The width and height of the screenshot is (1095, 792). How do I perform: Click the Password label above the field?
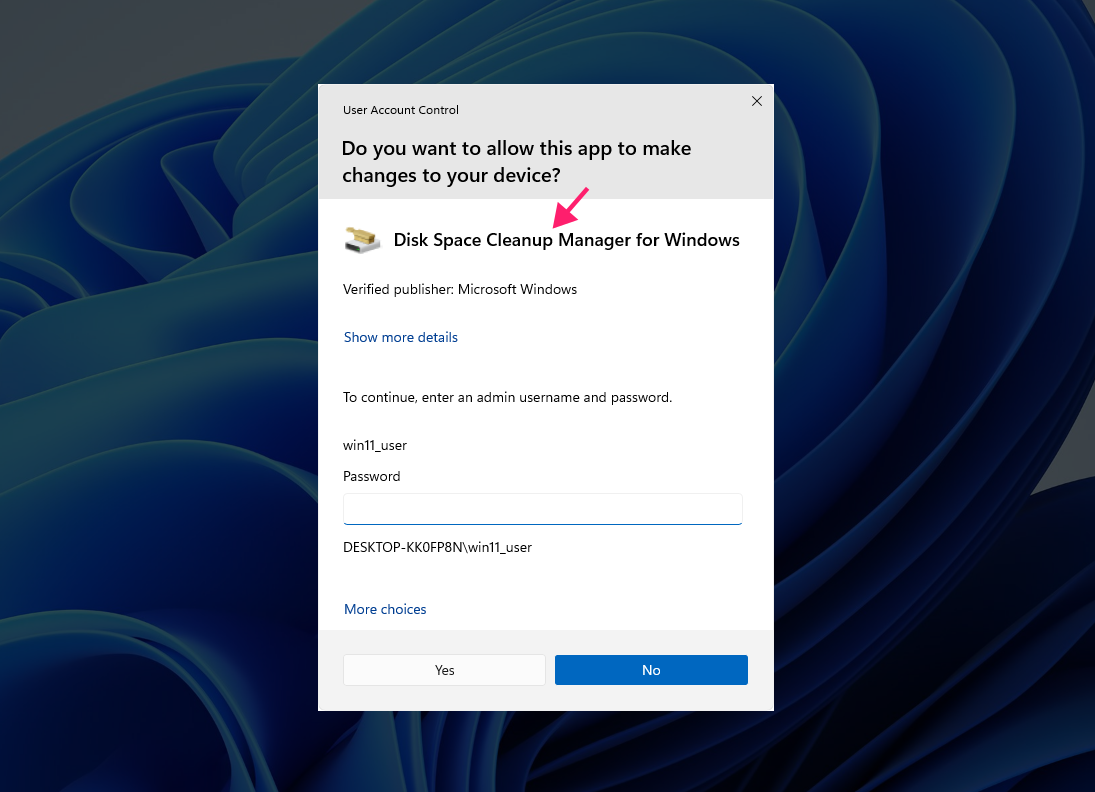(x=372, y=476)
